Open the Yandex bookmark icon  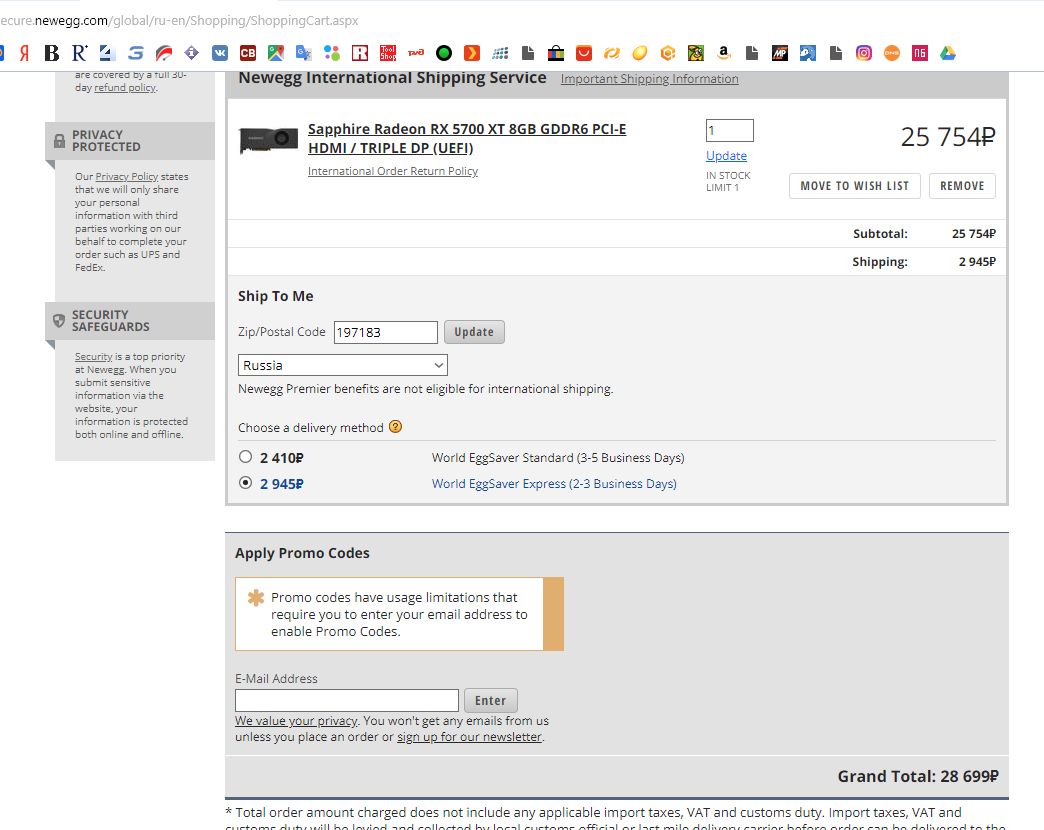click(25, 53)
